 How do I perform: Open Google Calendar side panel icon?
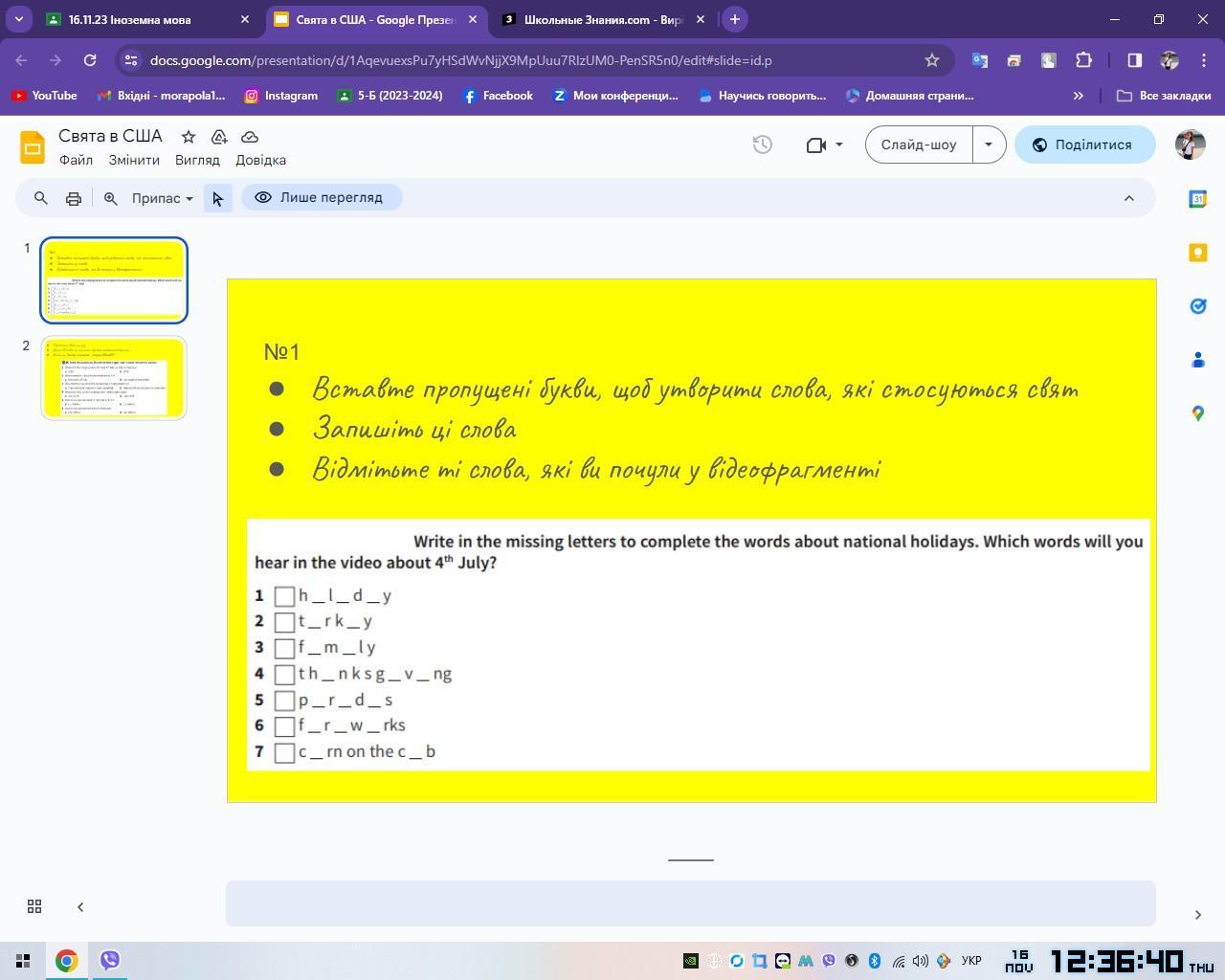[1197, 199]
